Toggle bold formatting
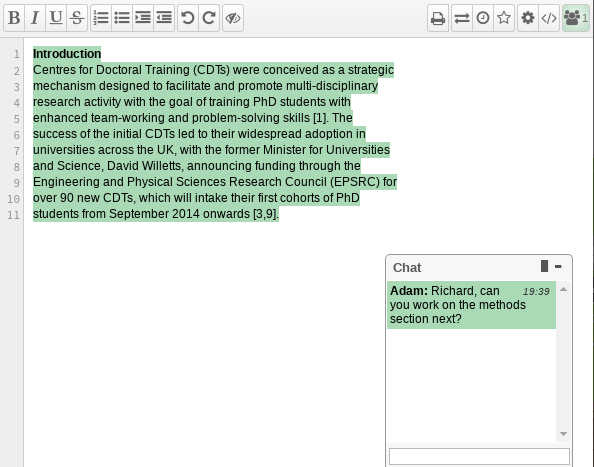Screen dimensions: 594x467 (x=14, y=18)
